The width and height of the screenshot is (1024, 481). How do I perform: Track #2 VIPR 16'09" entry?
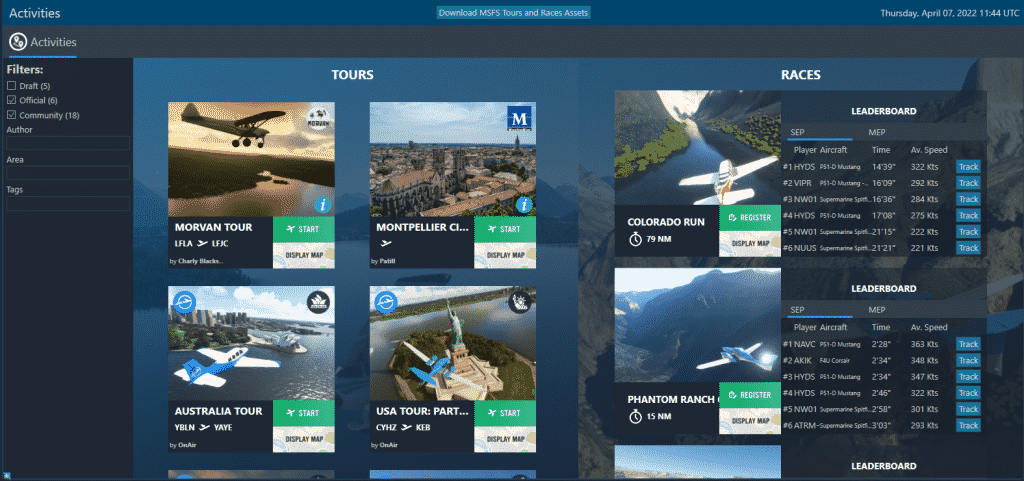click(968, 183)
